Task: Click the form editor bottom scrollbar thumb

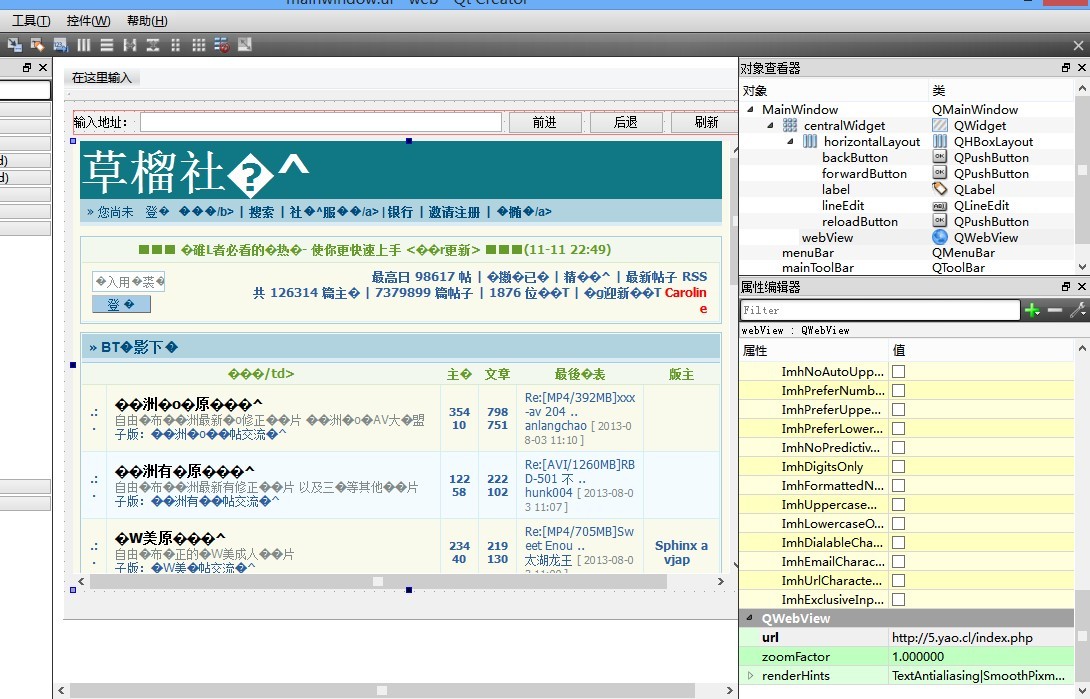Action: [382, 691]
